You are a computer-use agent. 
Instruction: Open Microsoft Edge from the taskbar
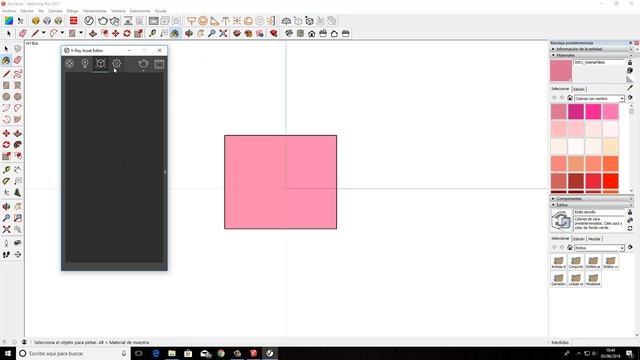point(156,353)
